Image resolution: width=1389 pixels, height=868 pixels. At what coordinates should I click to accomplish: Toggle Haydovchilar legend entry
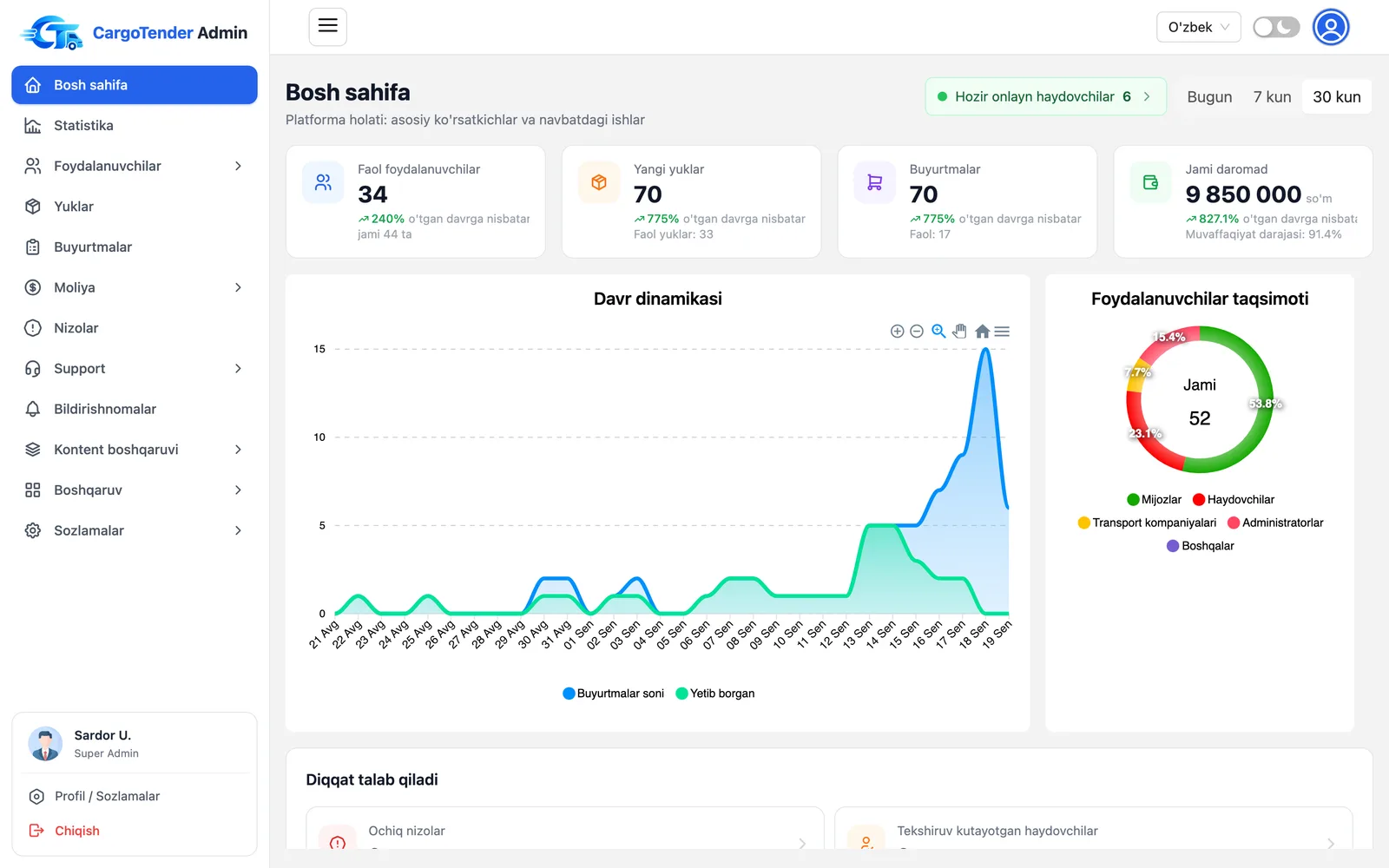(1234, 500)
